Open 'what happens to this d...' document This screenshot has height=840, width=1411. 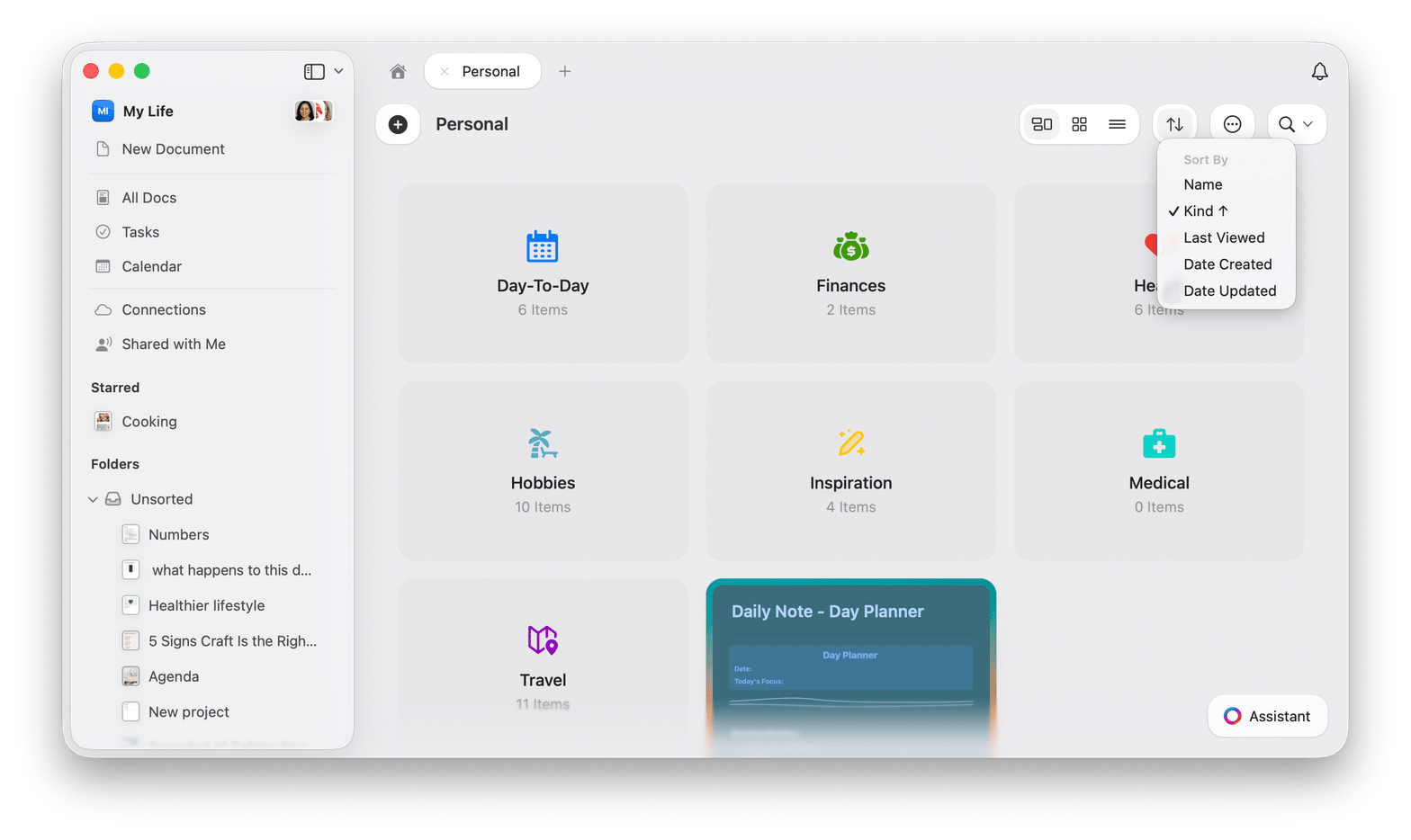coord(231,570)
